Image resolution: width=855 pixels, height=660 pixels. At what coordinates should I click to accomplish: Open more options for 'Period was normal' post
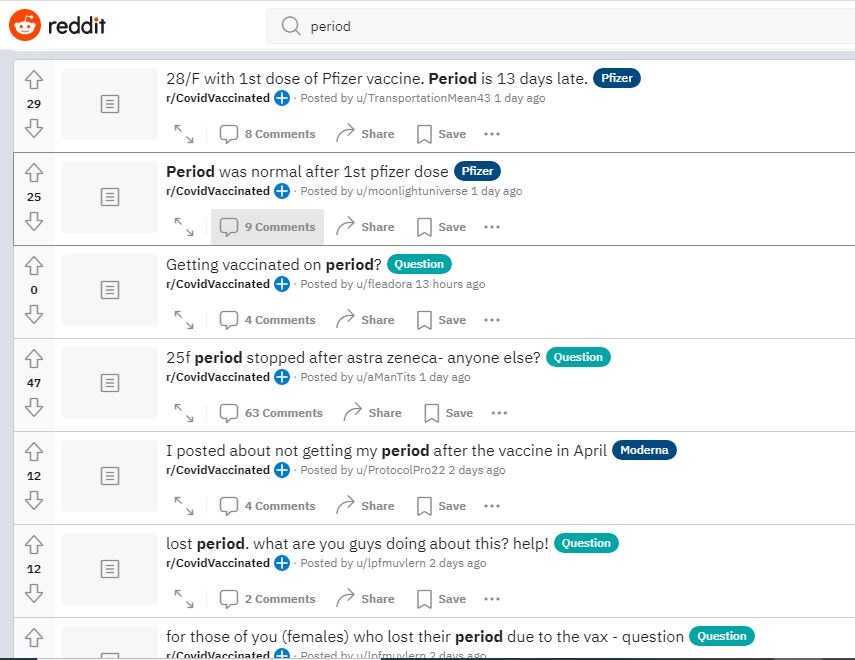pyautogui.click(x=492, y=227)
